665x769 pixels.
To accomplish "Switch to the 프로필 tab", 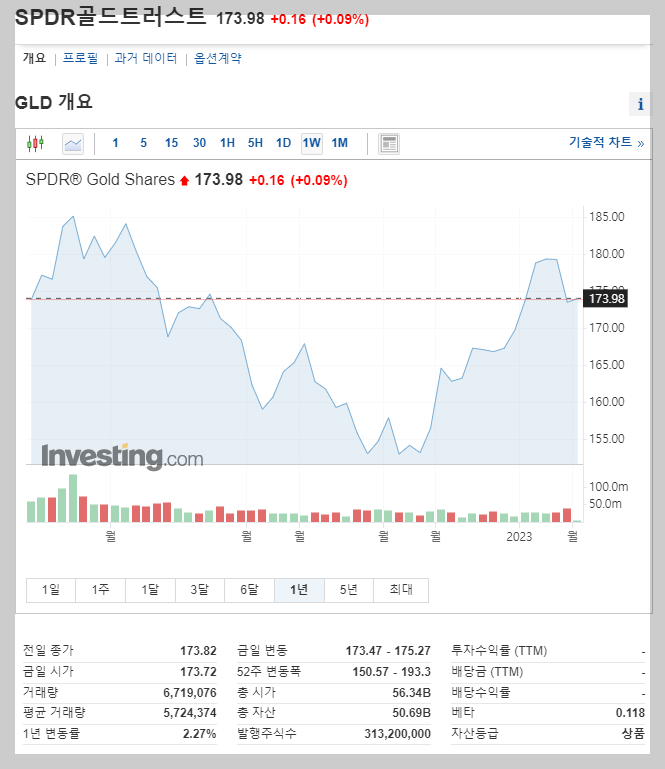I will pyautogui.click(x=80, y=58).
